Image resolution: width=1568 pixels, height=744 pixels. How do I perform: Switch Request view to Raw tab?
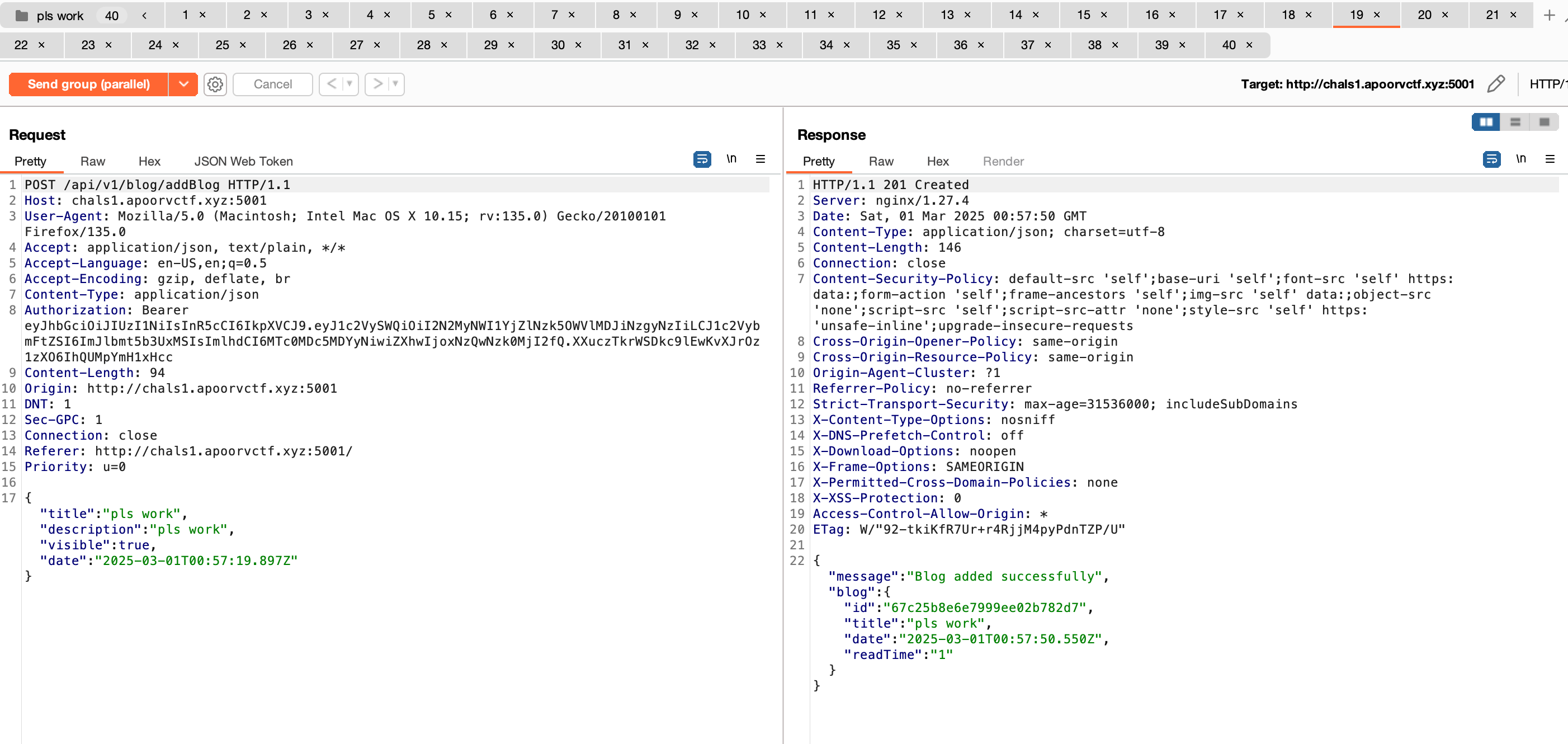point(92,161)
